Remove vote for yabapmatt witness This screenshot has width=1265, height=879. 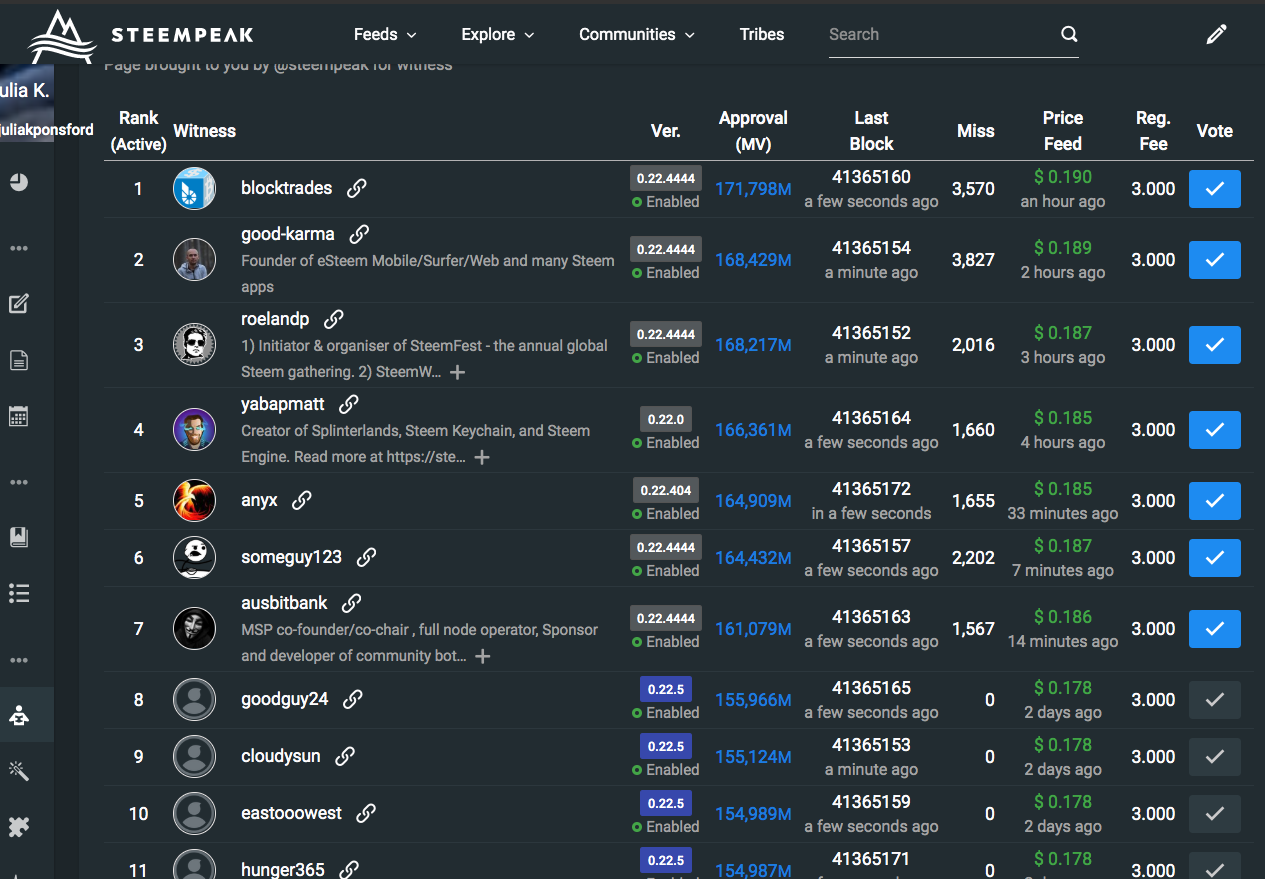coord(1215,430)
